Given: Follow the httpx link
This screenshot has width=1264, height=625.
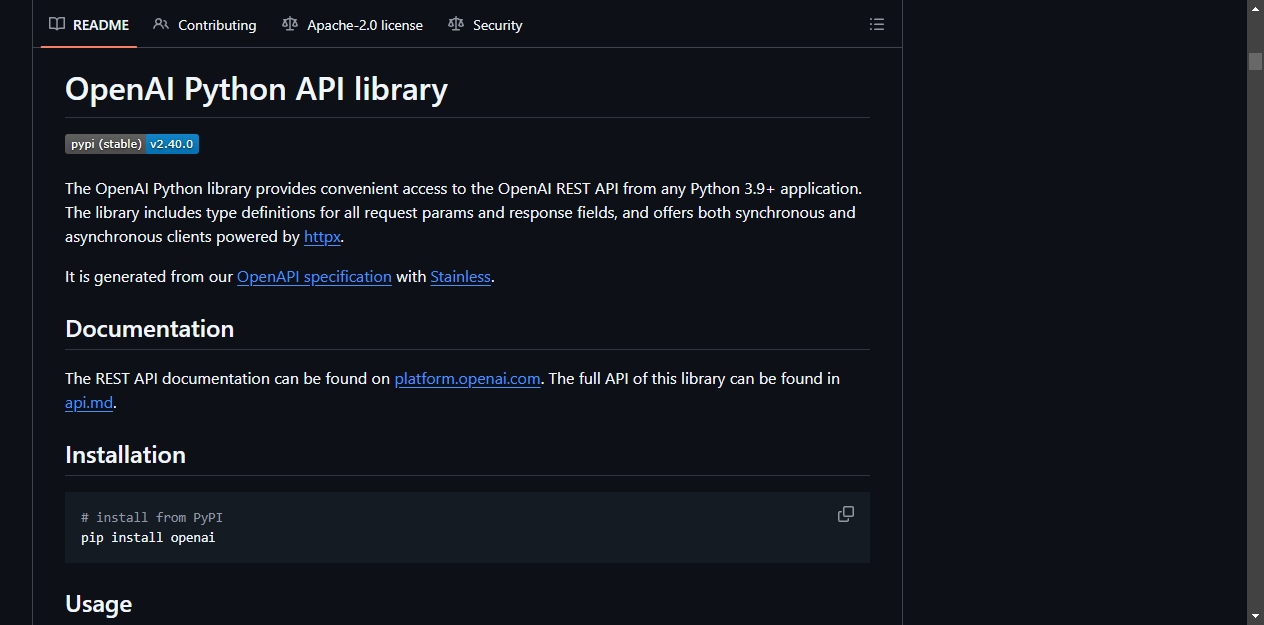Looking at the screenshot, I should point(322,237).
